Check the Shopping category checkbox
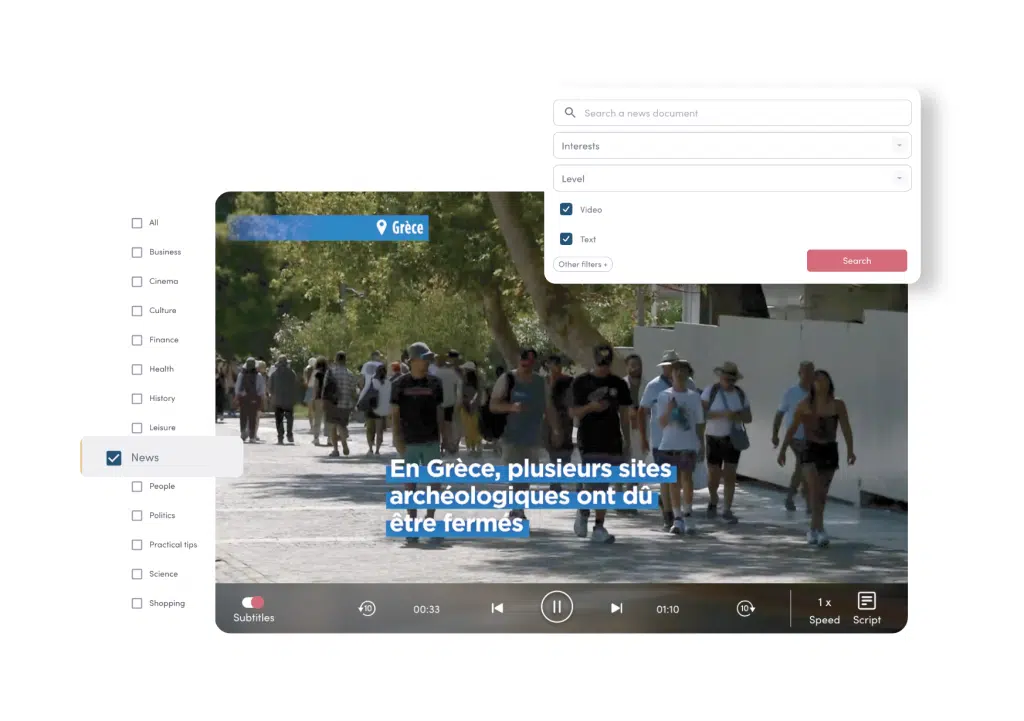The image size is (1024, 721). [136, 603]
